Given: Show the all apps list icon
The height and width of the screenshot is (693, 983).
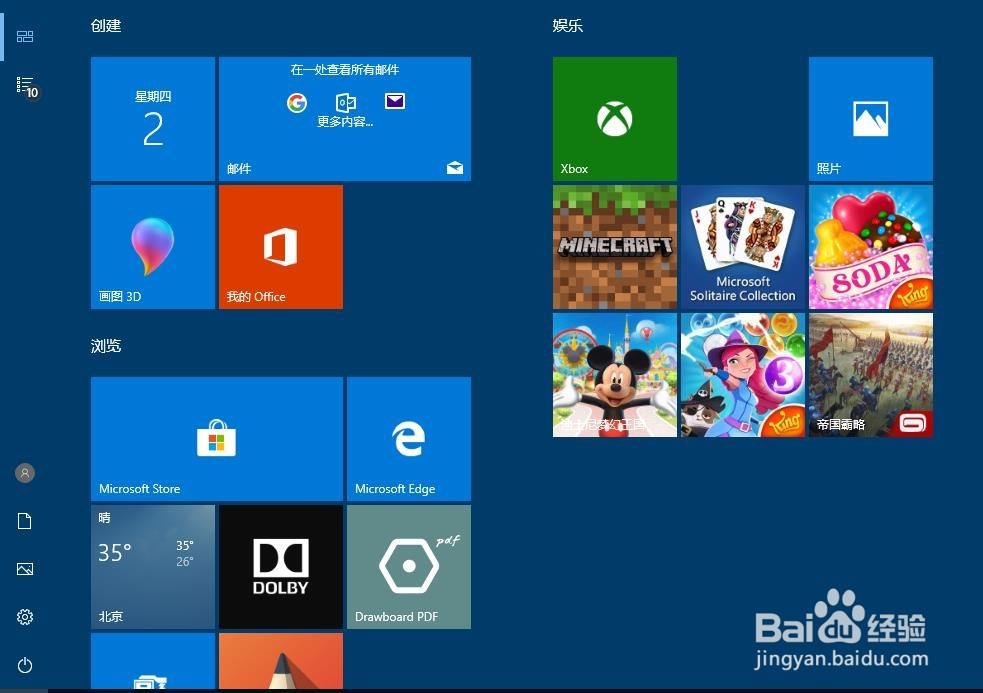Looking at the screenshot, I should 27,87.
